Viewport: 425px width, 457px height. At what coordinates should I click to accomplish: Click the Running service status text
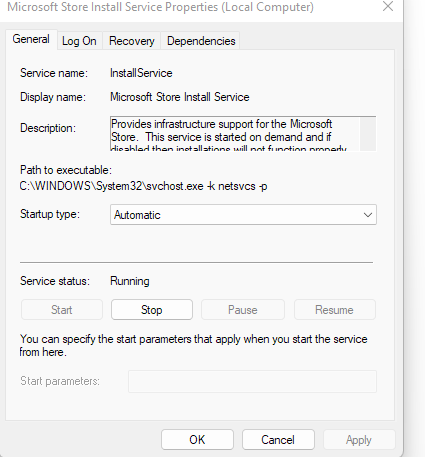(130, 281)
